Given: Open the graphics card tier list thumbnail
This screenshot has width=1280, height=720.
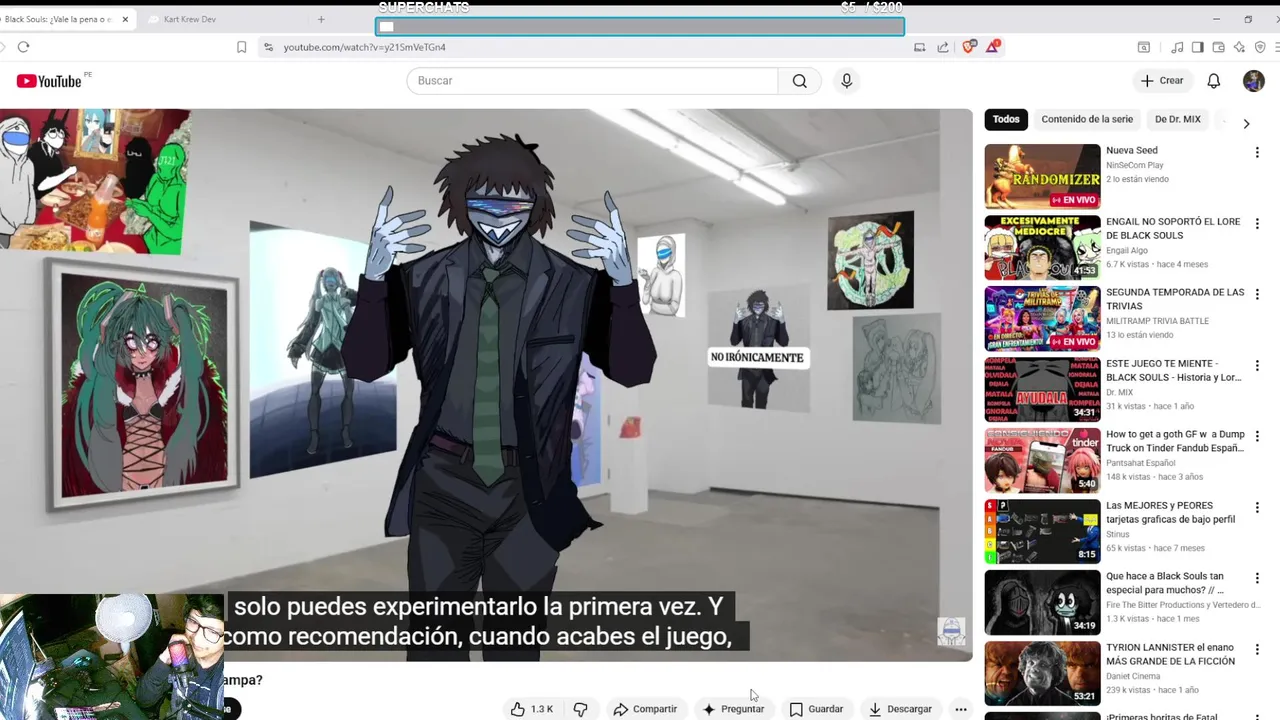Looking at the screenshot, I should tap(1042, 531).
